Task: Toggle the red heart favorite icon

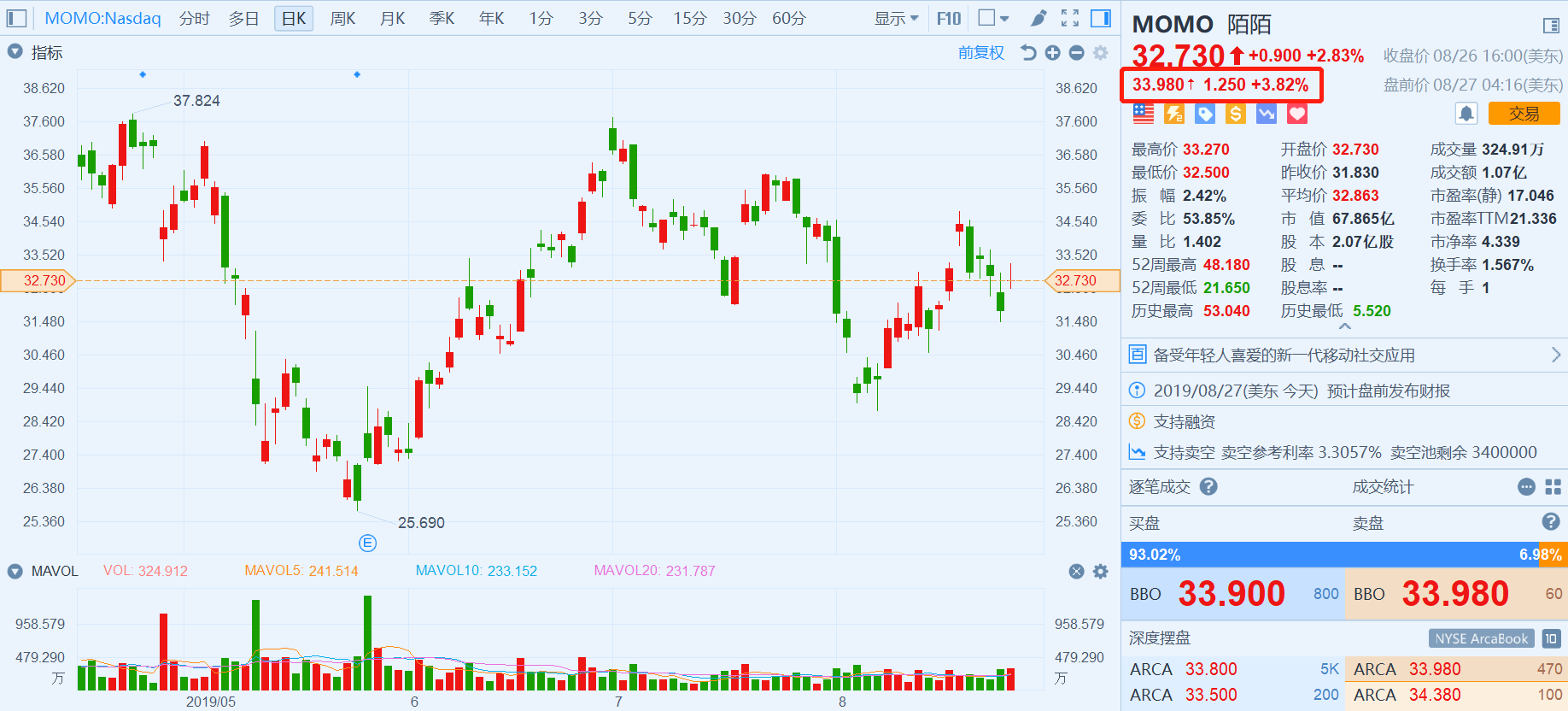Action: pyautogui.click(x=1297, y=114)
